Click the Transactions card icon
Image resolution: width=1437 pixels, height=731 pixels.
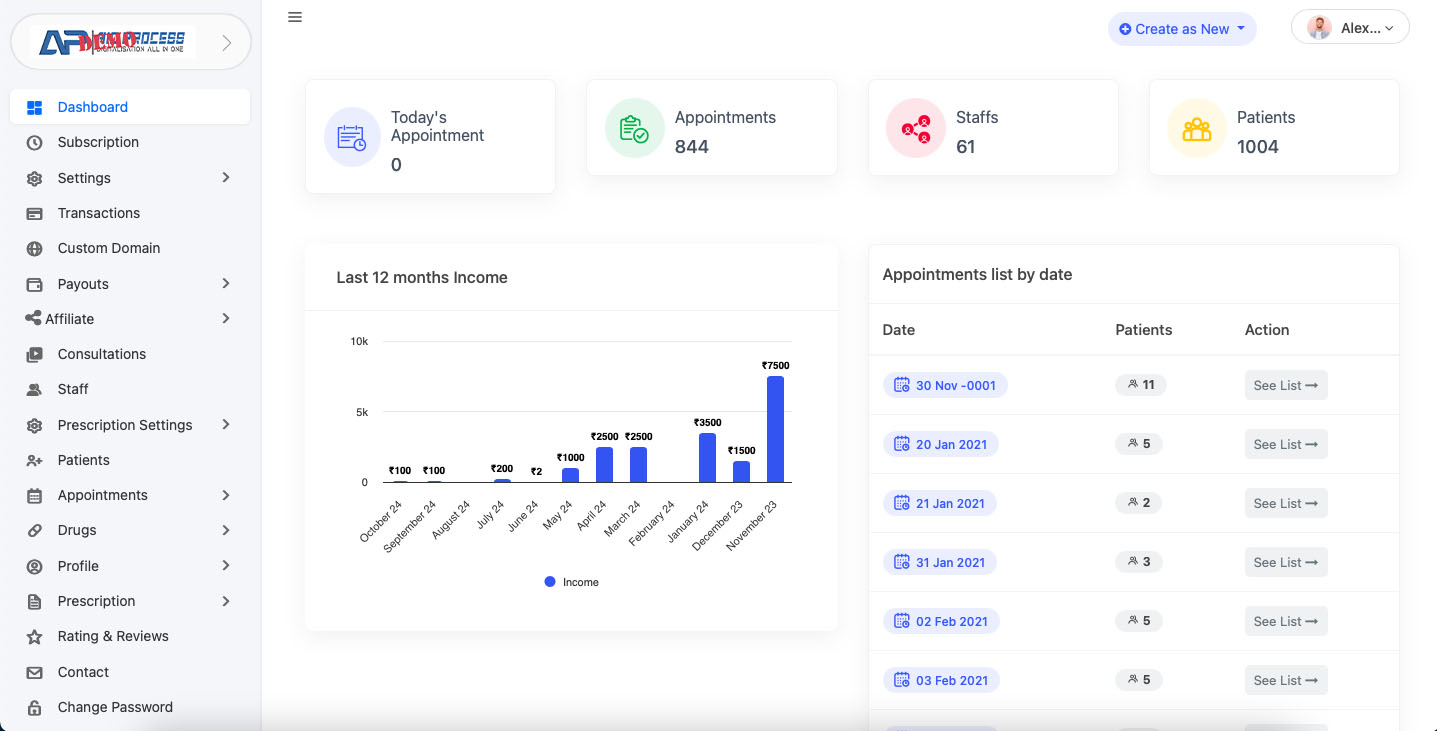(x=35, y=213)
